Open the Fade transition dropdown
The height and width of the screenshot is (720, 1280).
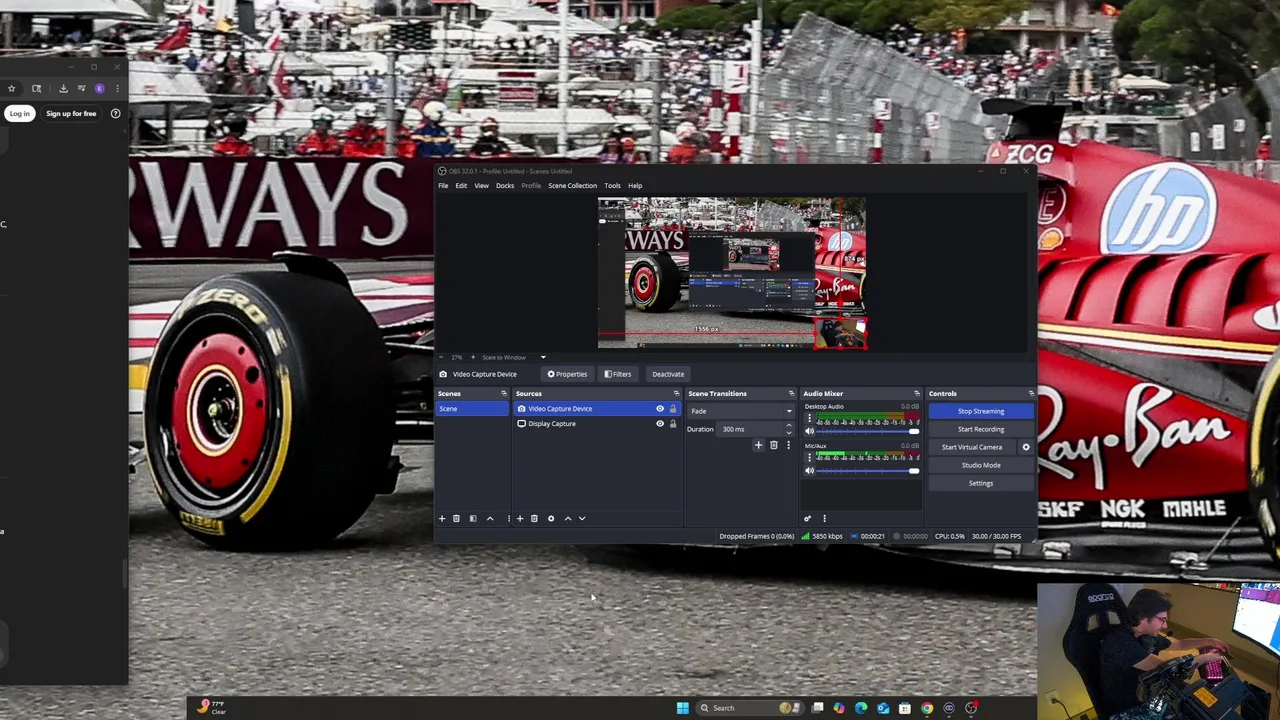[x=741, y=411]
